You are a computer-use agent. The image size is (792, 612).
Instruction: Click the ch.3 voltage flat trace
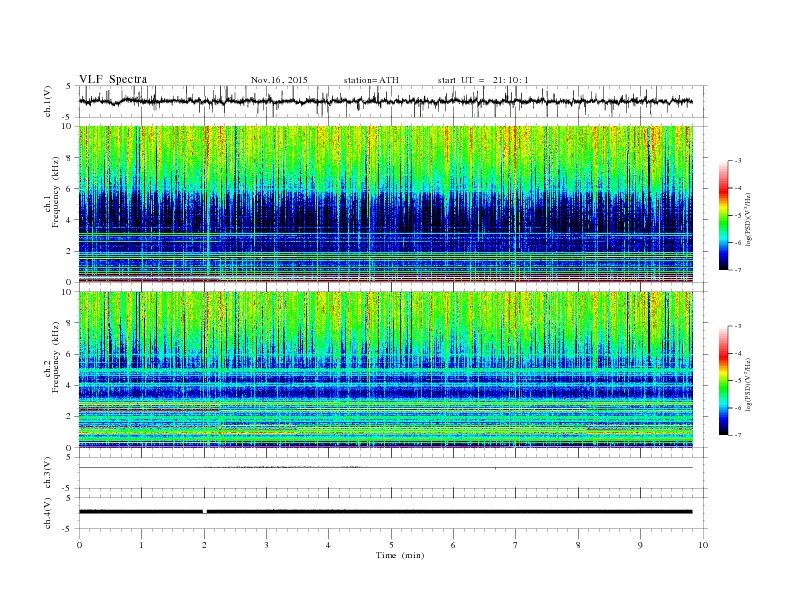(385, 468)
